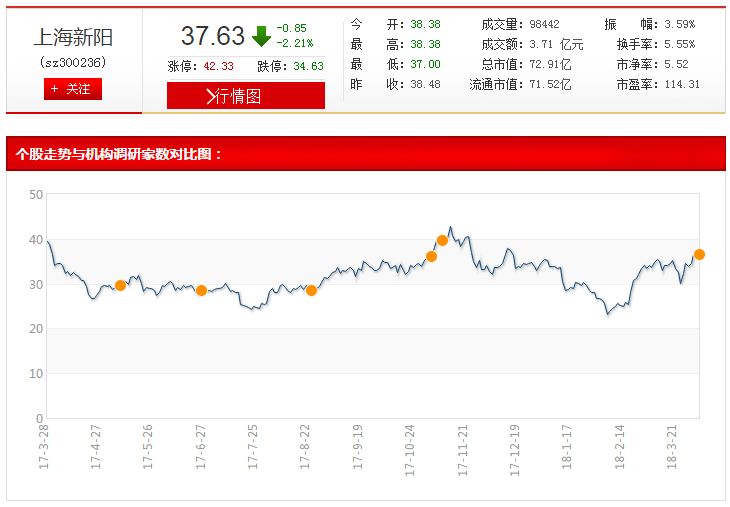The image size is (730, 507).
Task: Click the y-axis label 20
Action: (36, 329)
